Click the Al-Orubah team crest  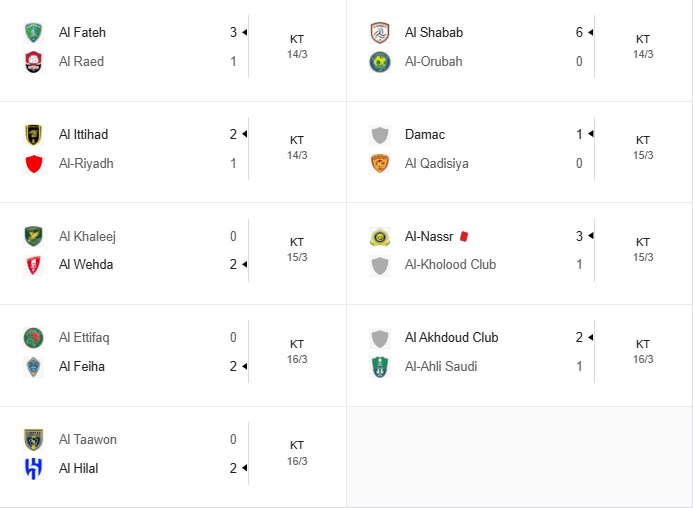pos(380,61)
